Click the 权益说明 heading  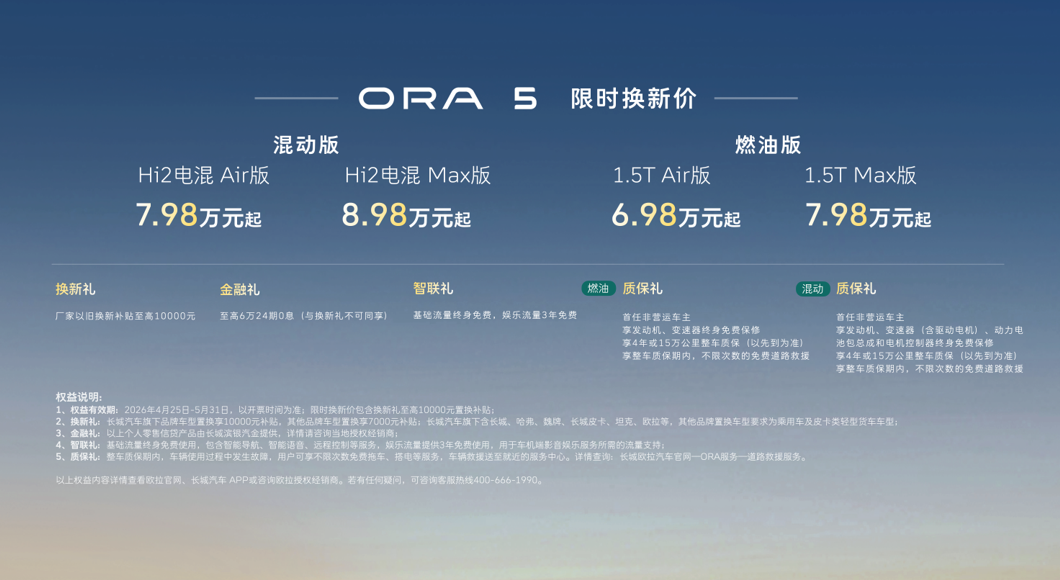[x=79, y=397]
